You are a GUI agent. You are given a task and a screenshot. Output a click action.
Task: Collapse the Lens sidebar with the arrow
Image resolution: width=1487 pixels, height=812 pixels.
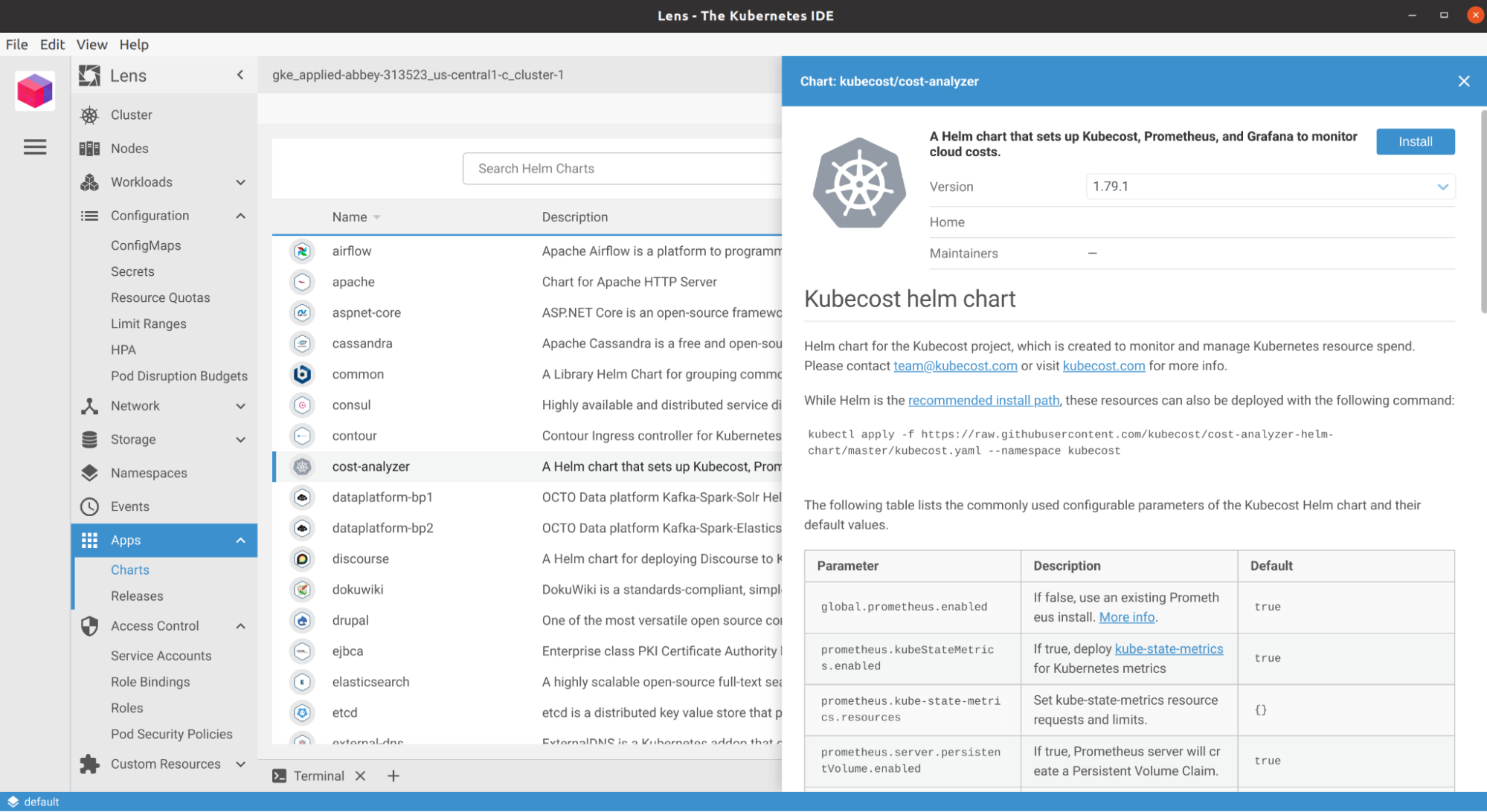point(240,74)
